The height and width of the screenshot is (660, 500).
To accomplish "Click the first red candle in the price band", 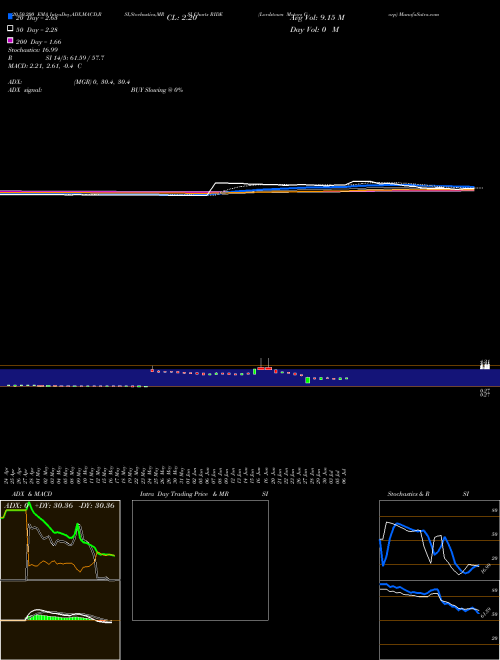I will (152, 370).
